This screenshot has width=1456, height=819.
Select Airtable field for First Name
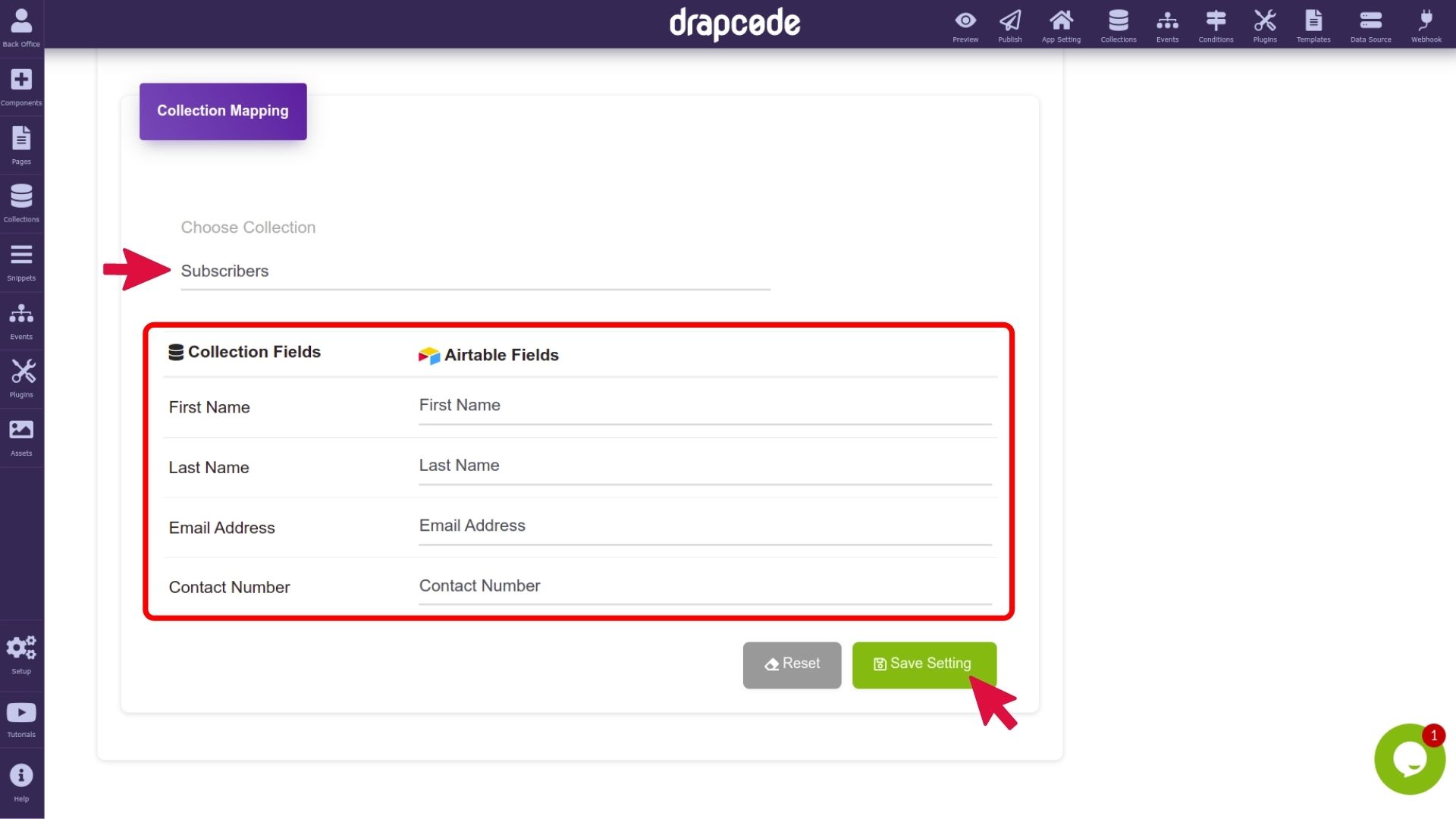click(x=705, y=406)
